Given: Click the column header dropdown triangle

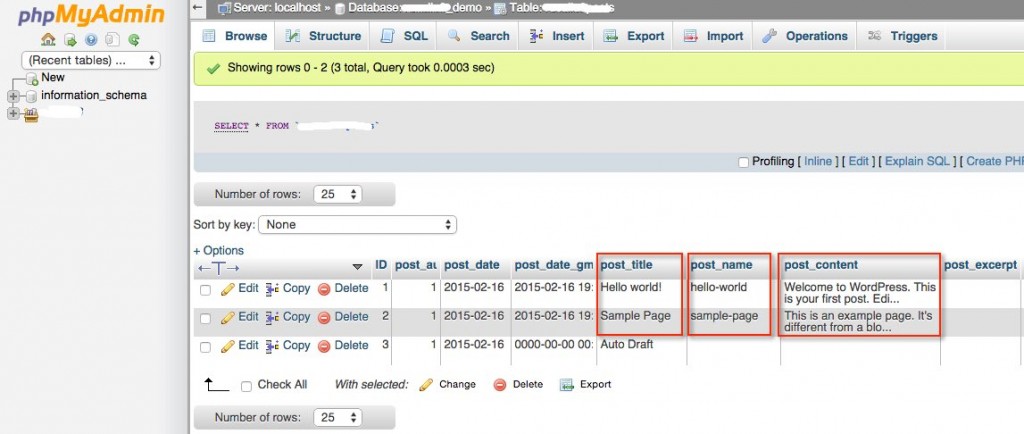Looking at the screenshot, I should click(x=357, y=267).
